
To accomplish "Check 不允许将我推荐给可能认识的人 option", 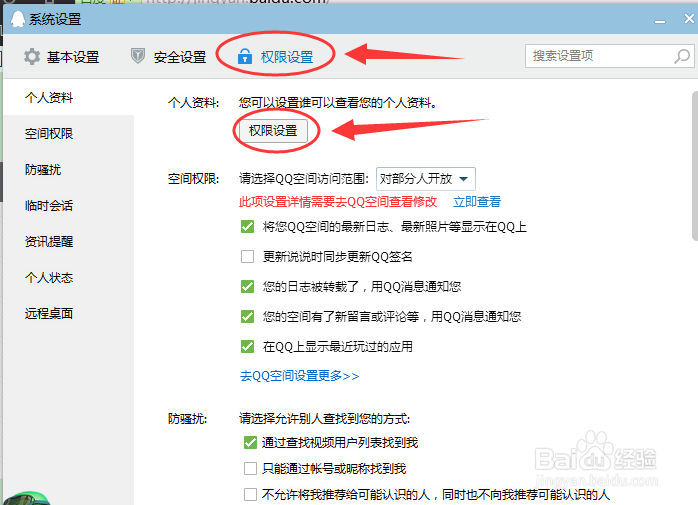I will pyautogui.click(x=250, y=494).
